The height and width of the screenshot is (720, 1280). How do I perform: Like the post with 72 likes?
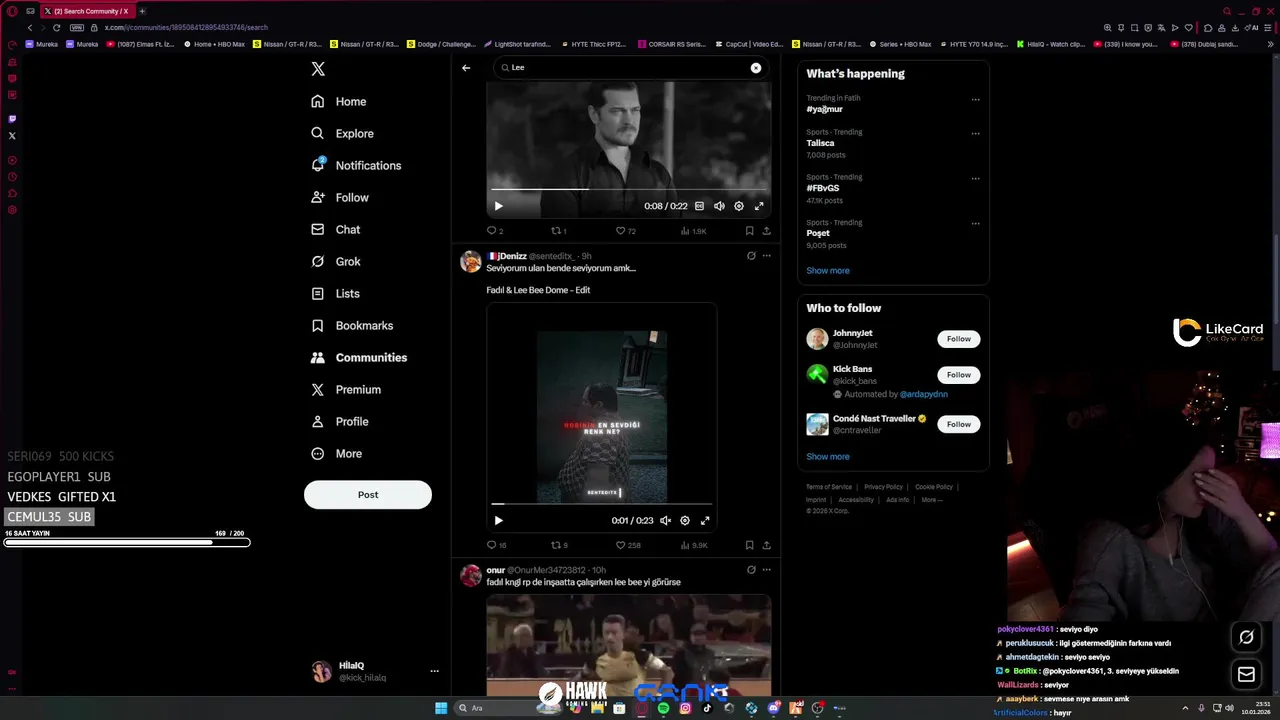click(626, 231)
